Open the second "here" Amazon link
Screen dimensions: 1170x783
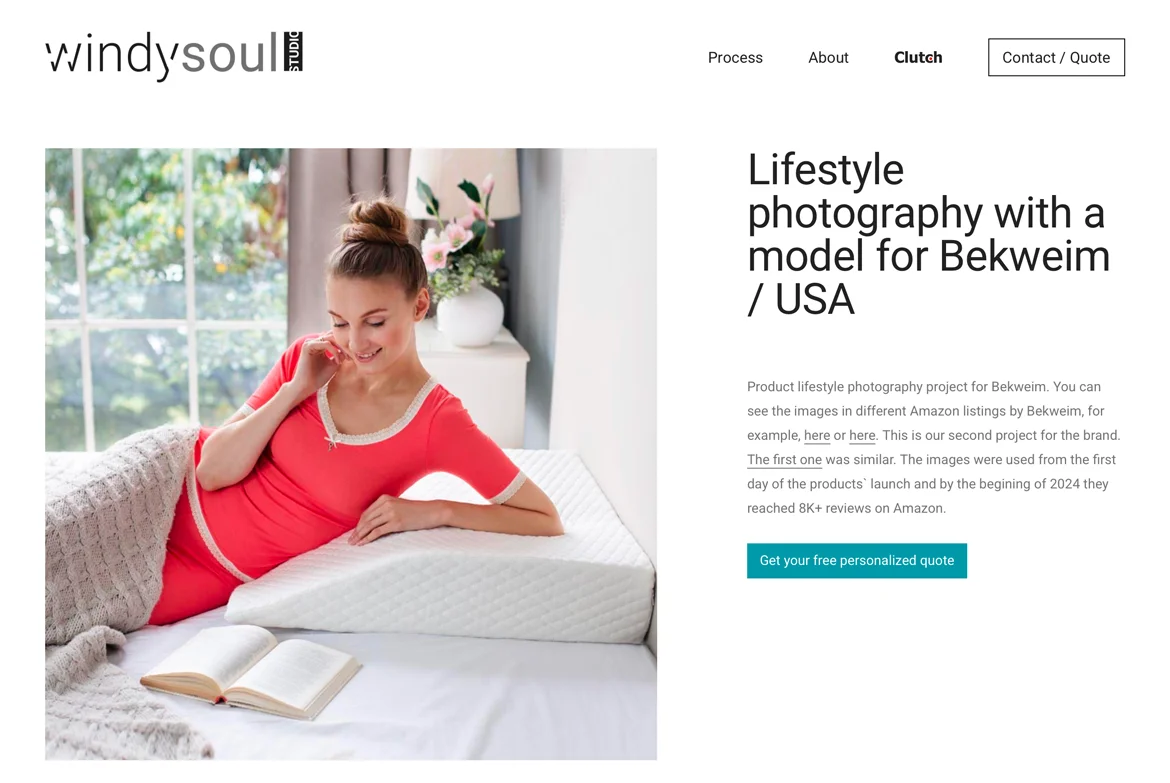pos(862,435)
